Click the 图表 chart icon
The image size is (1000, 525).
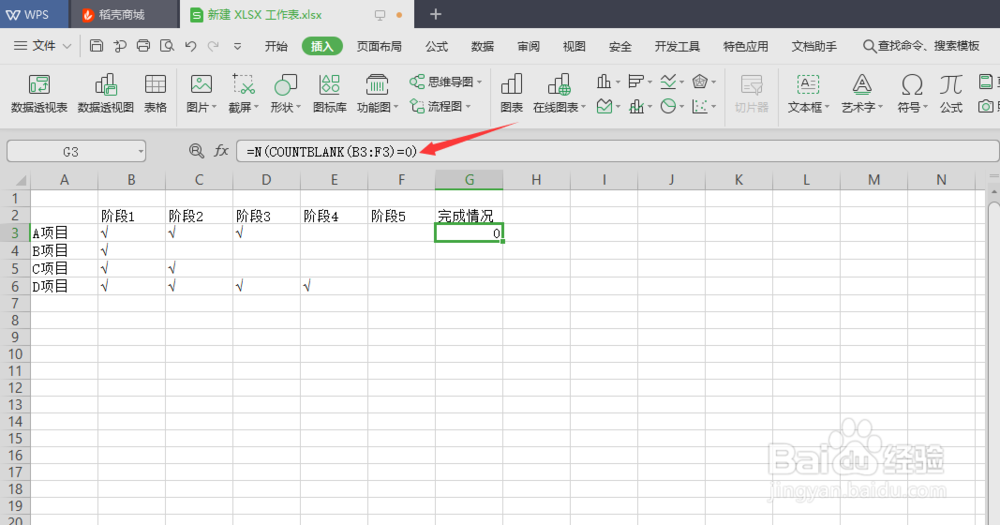pos(511,94)
